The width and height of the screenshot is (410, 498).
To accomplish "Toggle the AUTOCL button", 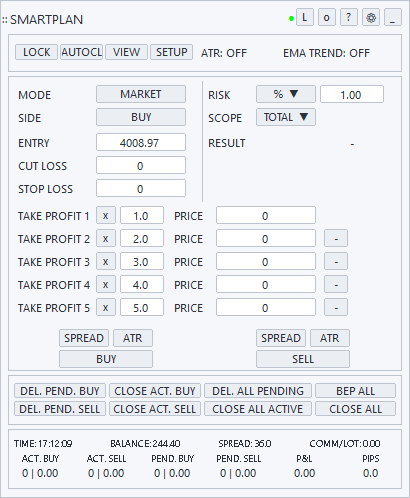I will click(81, 52).
